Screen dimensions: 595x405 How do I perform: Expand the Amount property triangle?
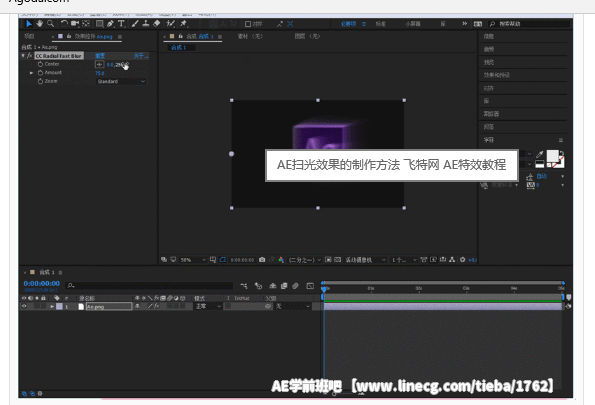tap(31, 72)
